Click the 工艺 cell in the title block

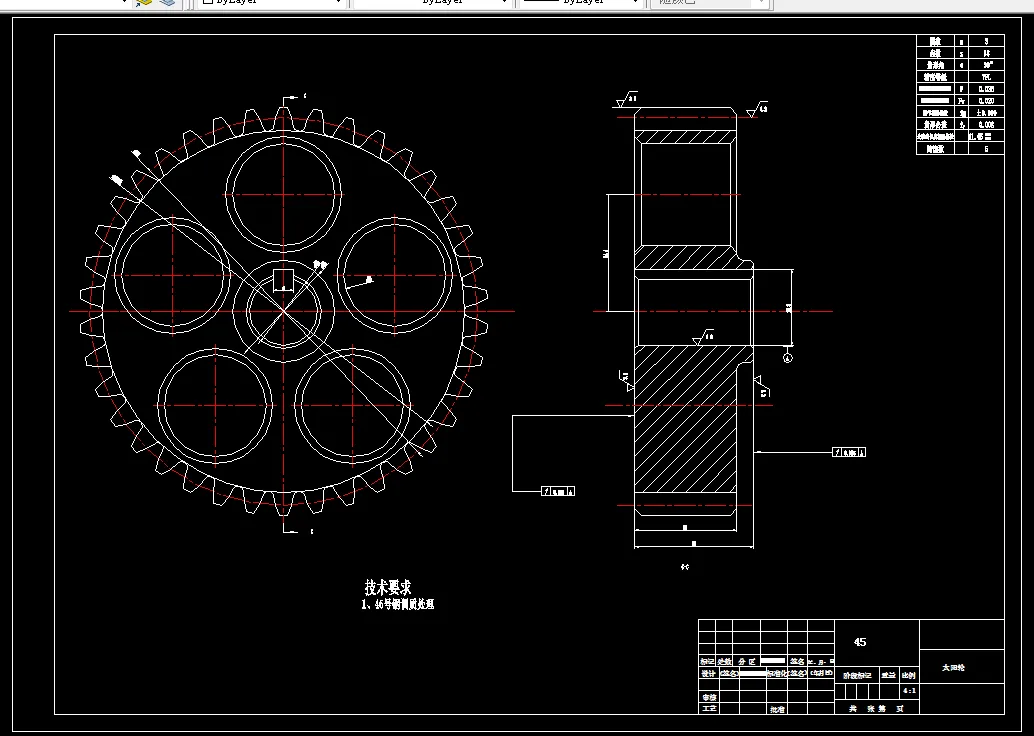(709, 709)
